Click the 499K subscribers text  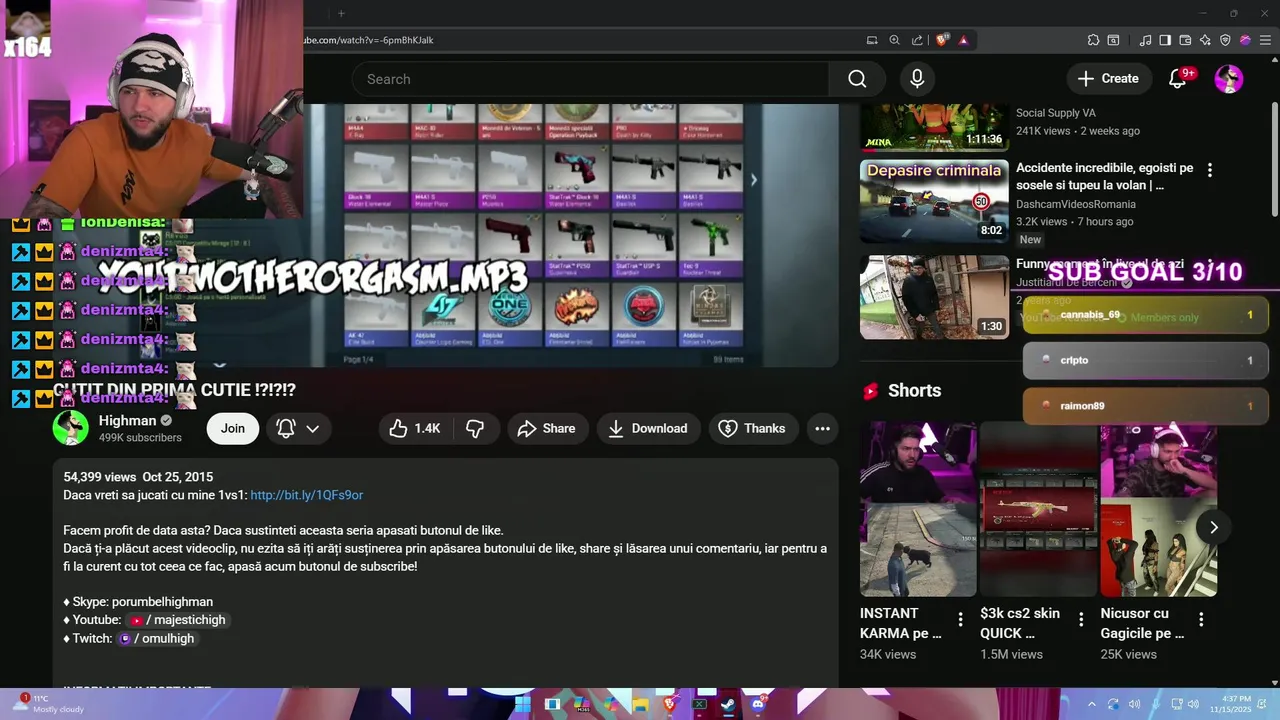[140, 438]
